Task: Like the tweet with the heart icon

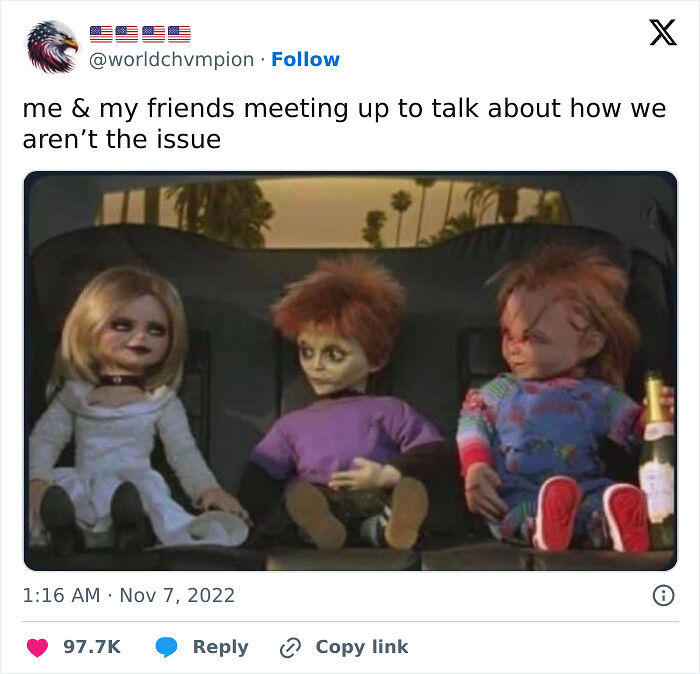Action: click(x=38, y=647)
